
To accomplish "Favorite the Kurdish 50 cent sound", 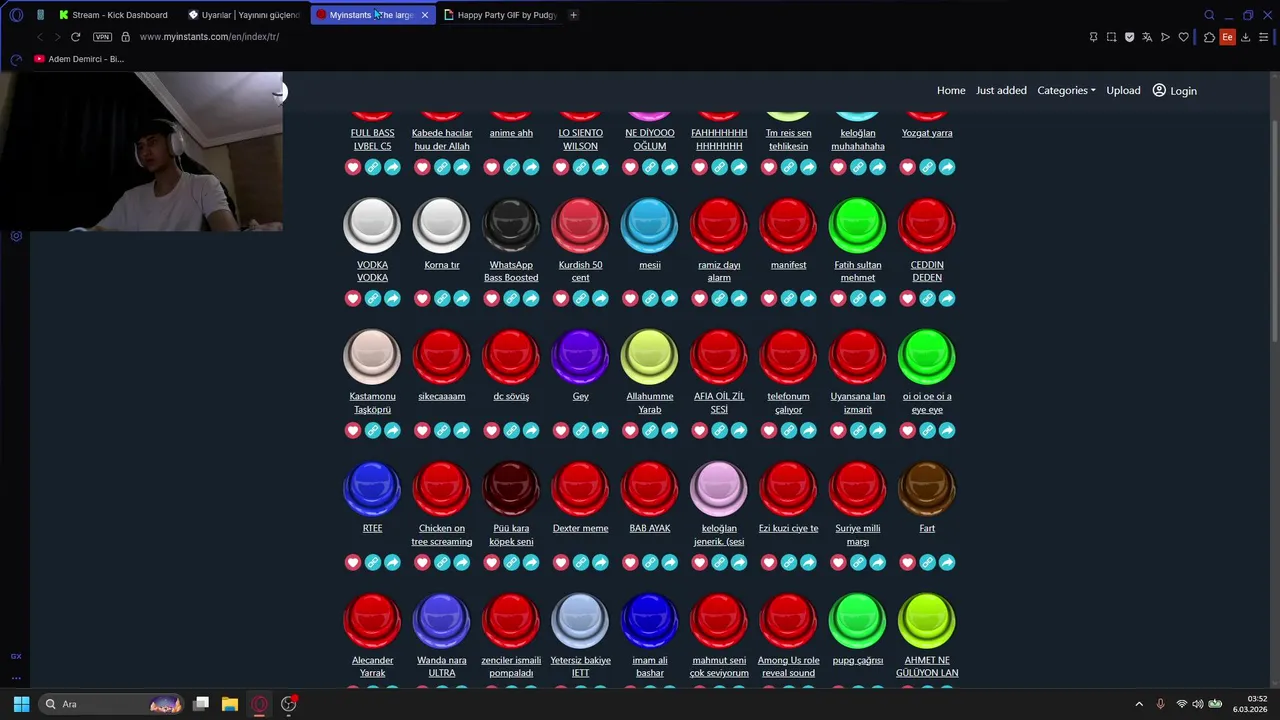I will (x=561, y=299).
